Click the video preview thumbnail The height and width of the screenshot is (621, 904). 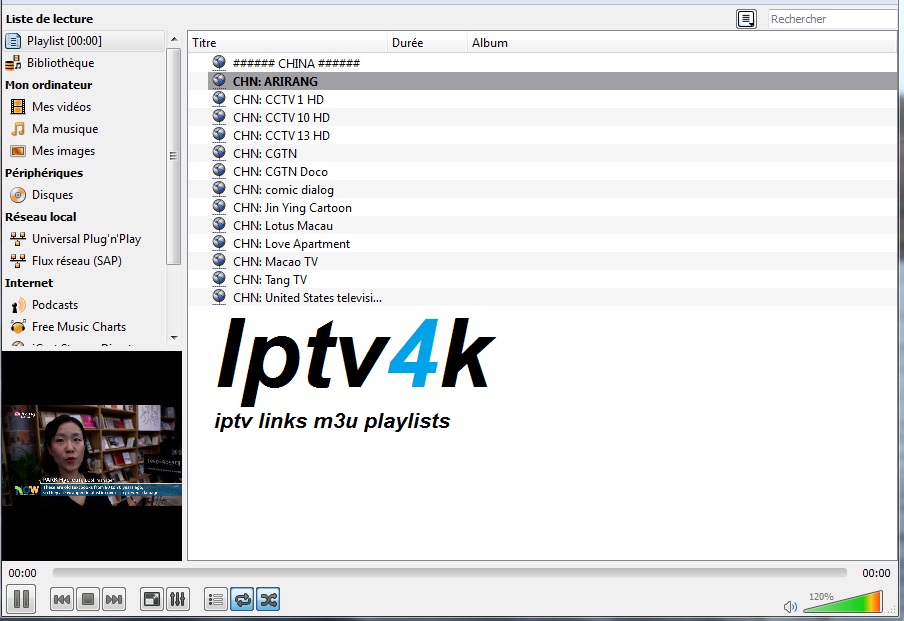click(92, 455)
